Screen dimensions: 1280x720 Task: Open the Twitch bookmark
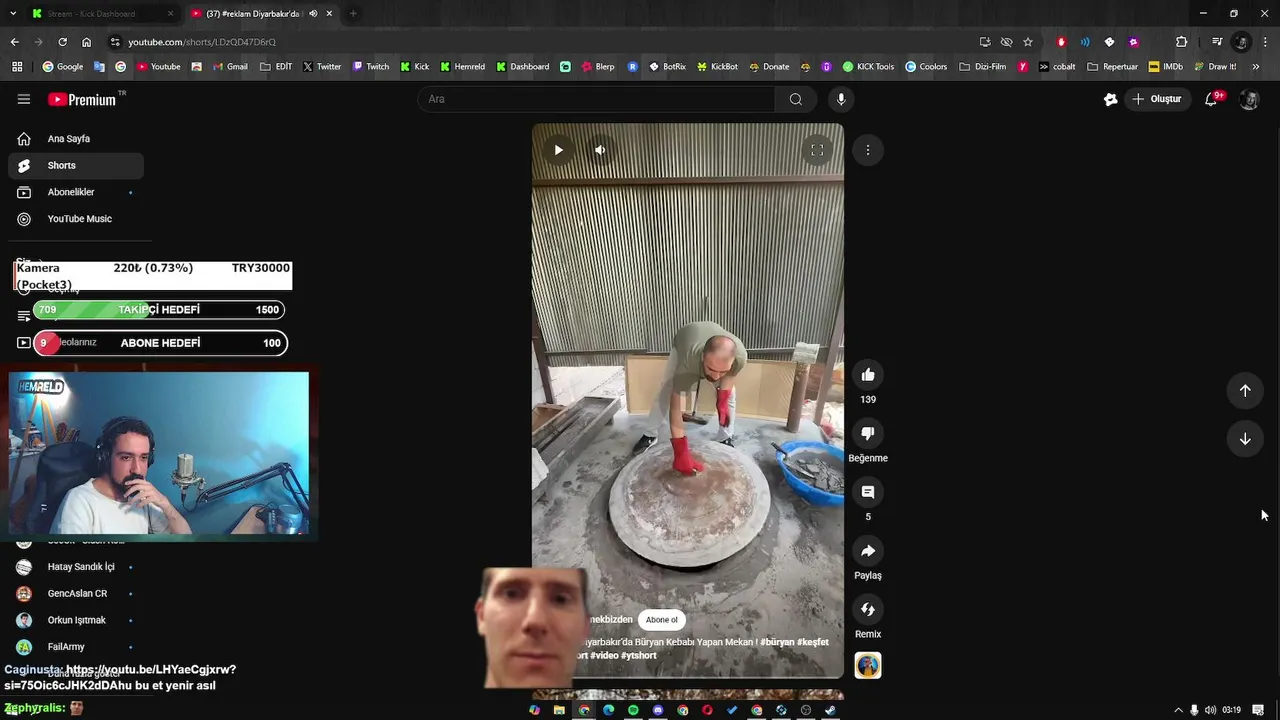(371, 67)
